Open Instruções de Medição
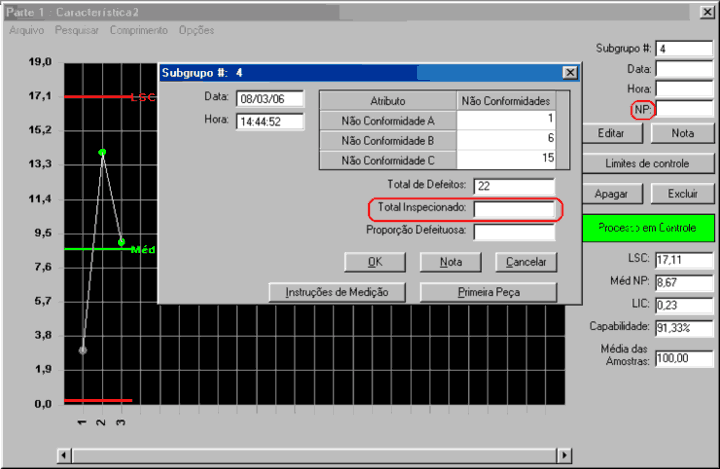Image resolution: width=720 pixels, height=469 pixels. click(337, 292)
